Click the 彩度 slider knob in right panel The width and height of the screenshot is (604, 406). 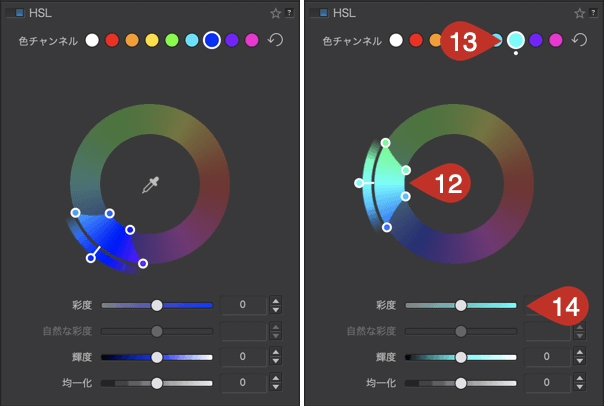[x=461, y=305]
